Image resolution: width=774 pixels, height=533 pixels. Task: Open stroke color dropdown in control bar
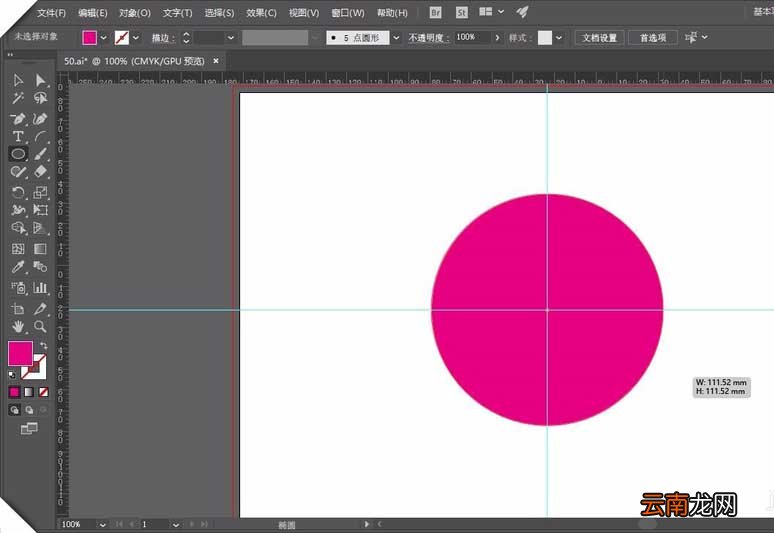(x=136, y=38)
